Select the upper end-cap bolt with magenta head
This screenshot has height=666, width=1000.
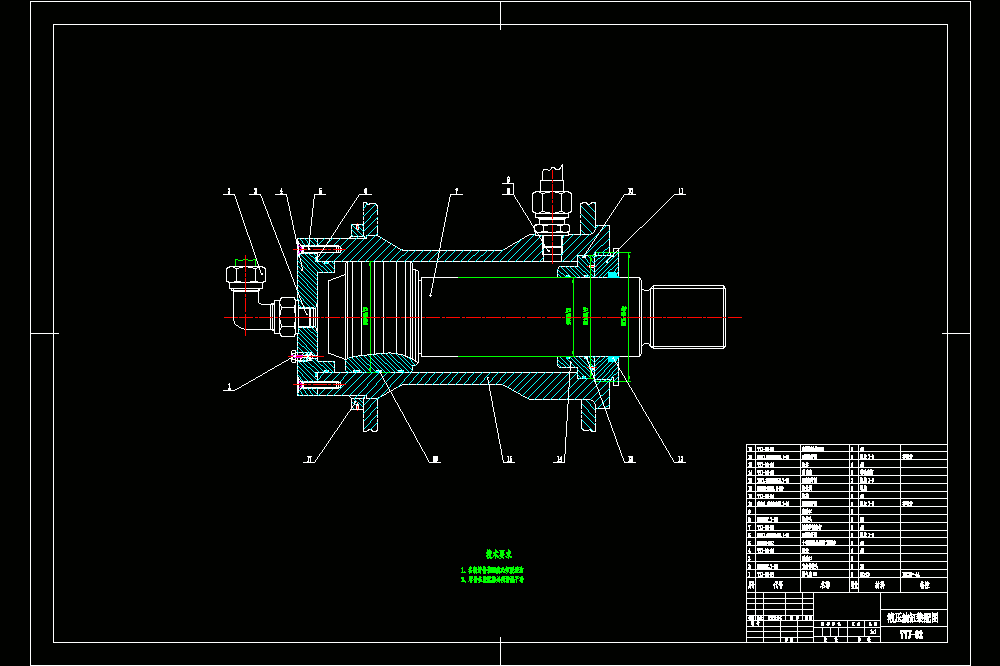click(319, 249)
